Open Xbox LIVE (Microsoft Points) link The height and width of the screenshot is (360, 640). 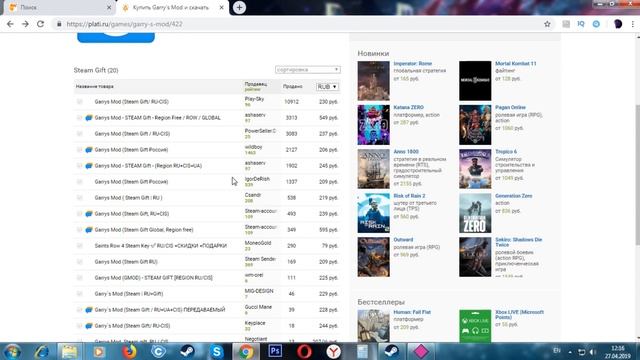pos(519,315)
